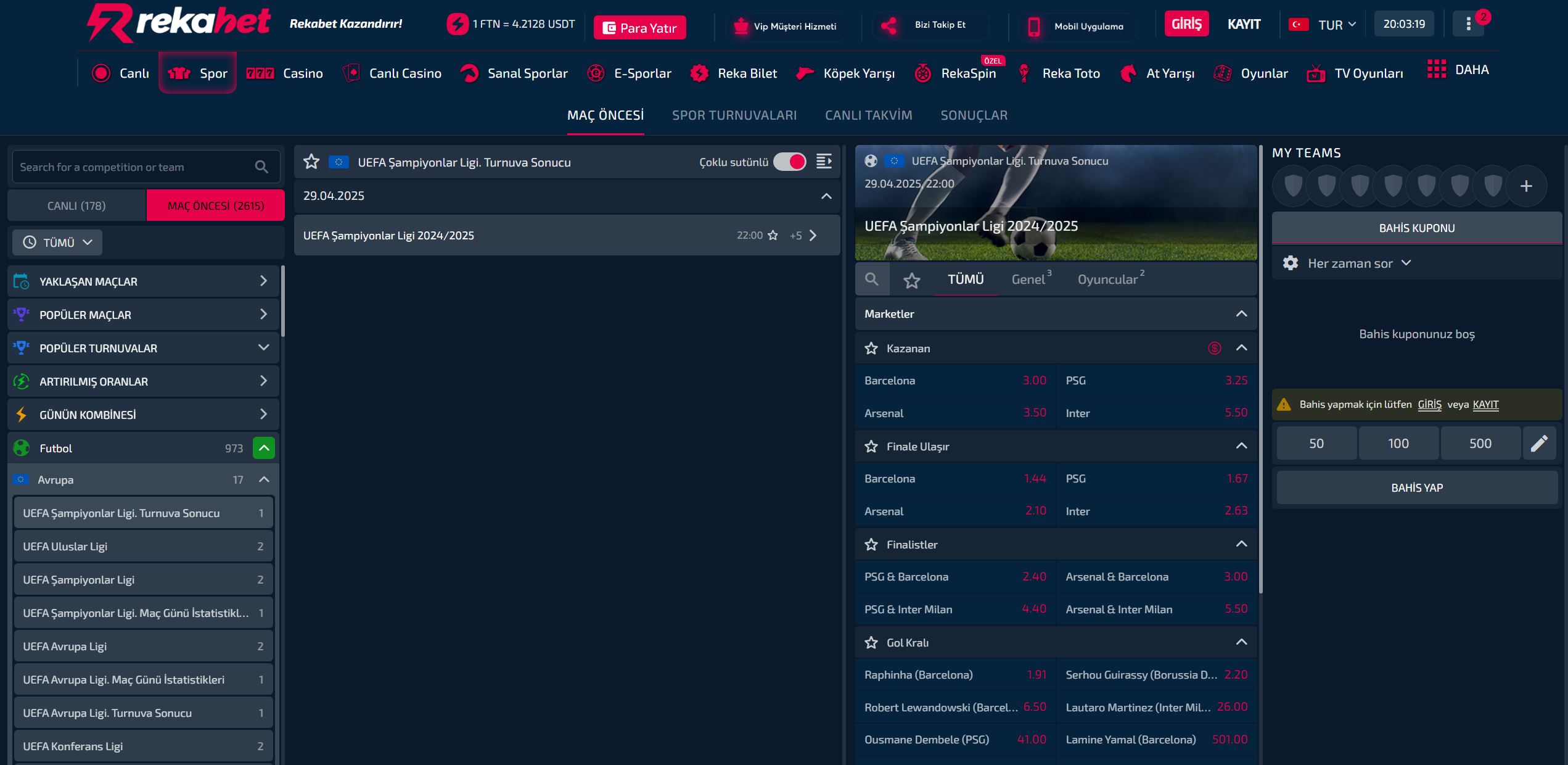Open GÜNÜN KOMBİNESİ section
Image resolution: width=1568 pixels, height=765 pixels.
coord(143,415)
